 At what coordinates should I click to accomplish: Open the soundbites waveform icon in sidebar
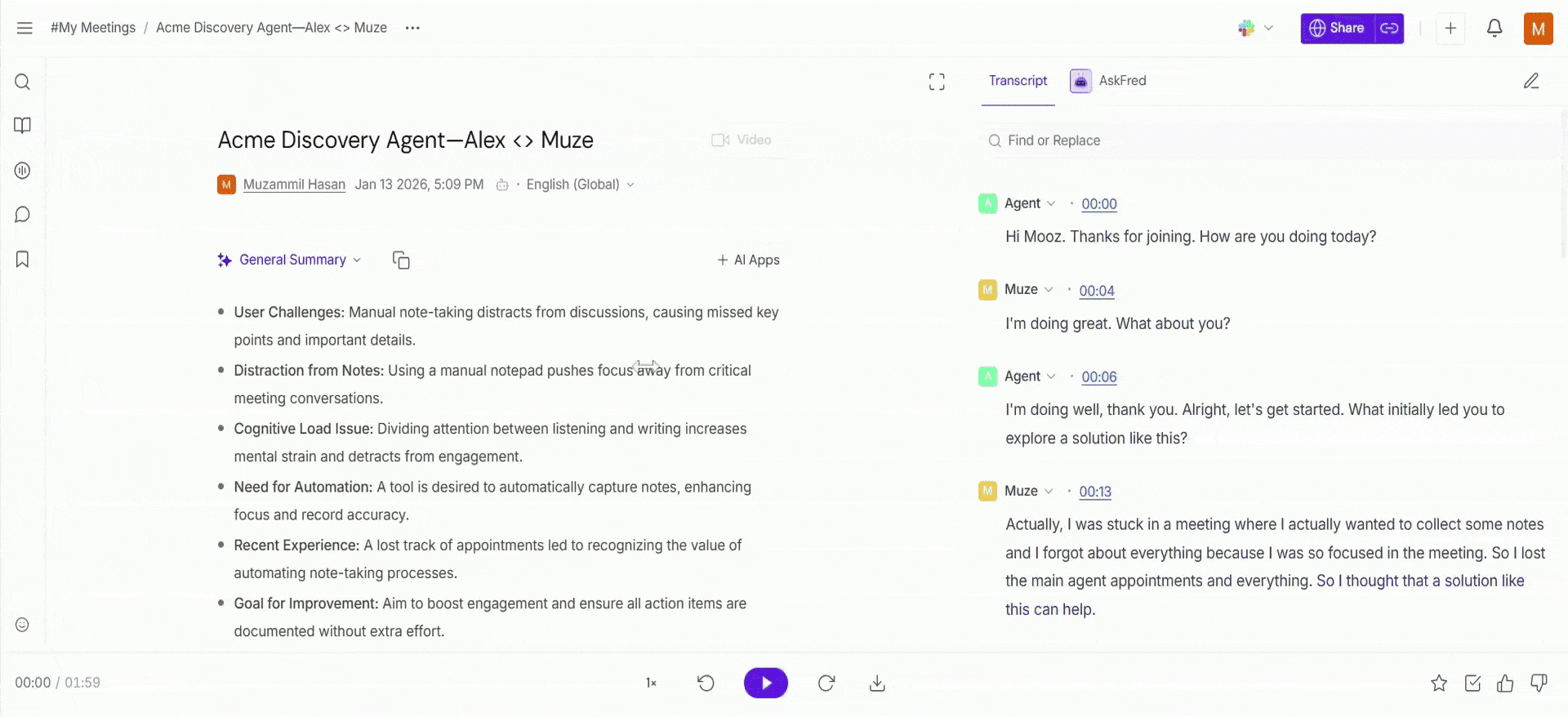pyautogui.click(x=23, y=171)
